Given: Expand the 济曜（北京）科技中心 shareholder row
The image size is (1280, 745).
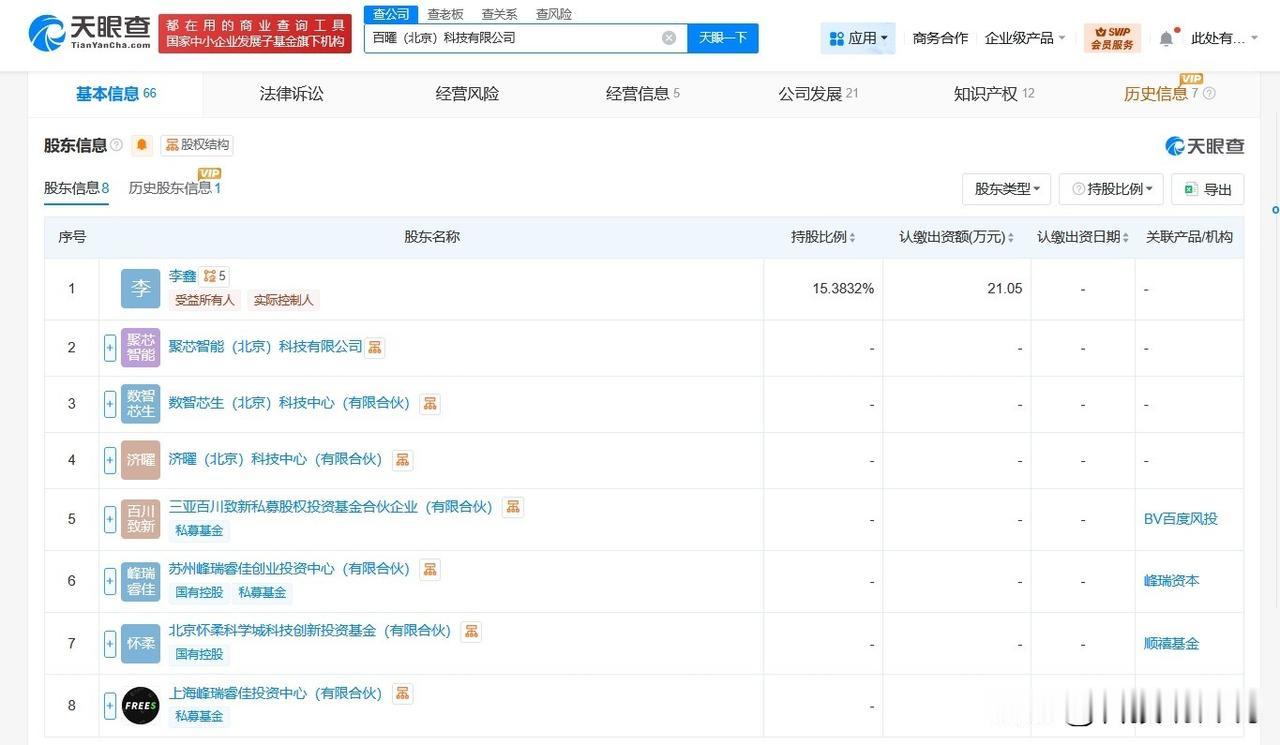Looking at the screenshot, I should point(110,460).
